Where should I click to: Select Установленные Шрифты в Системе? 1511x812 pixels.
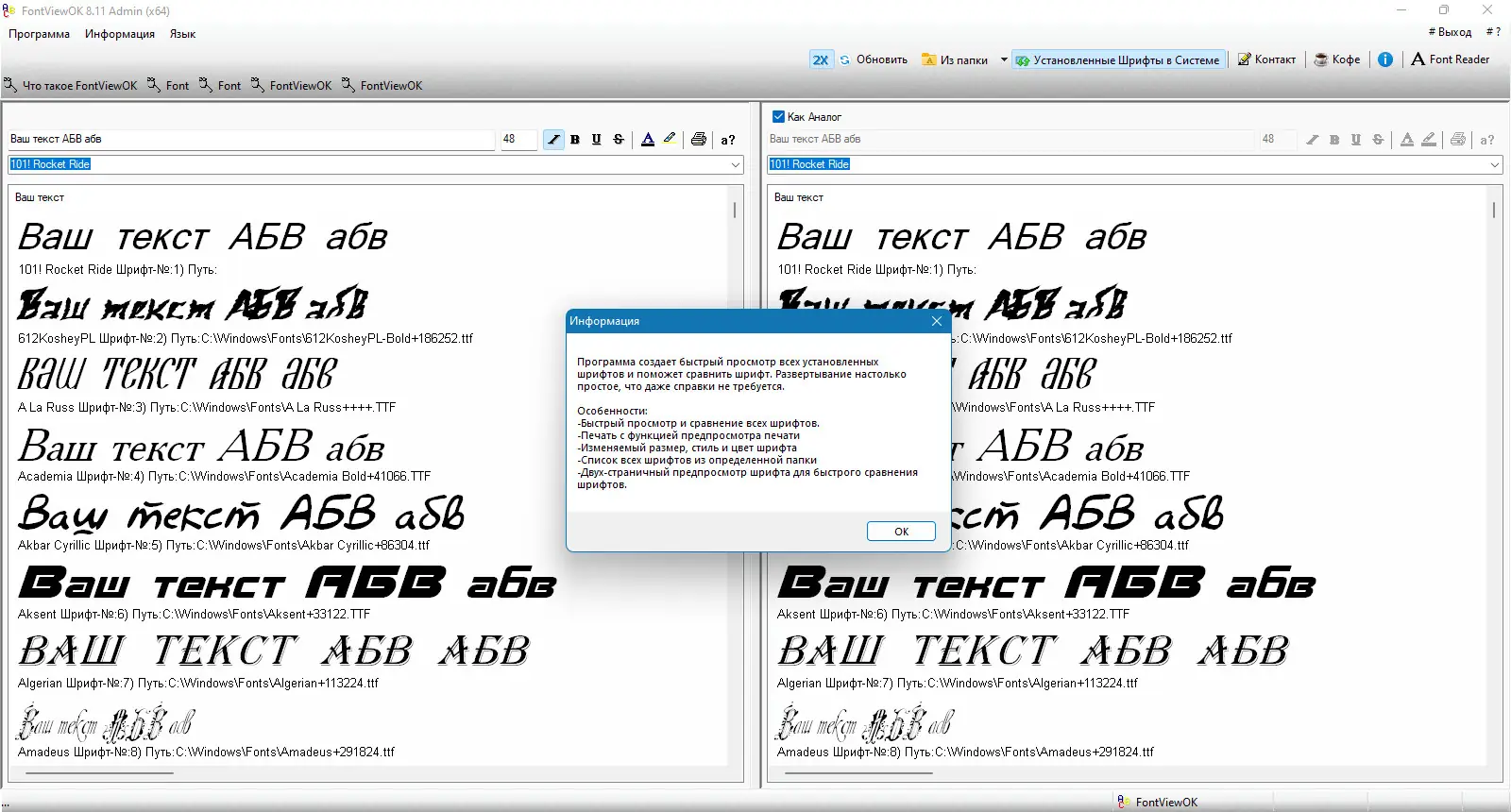pos(1118,59)
